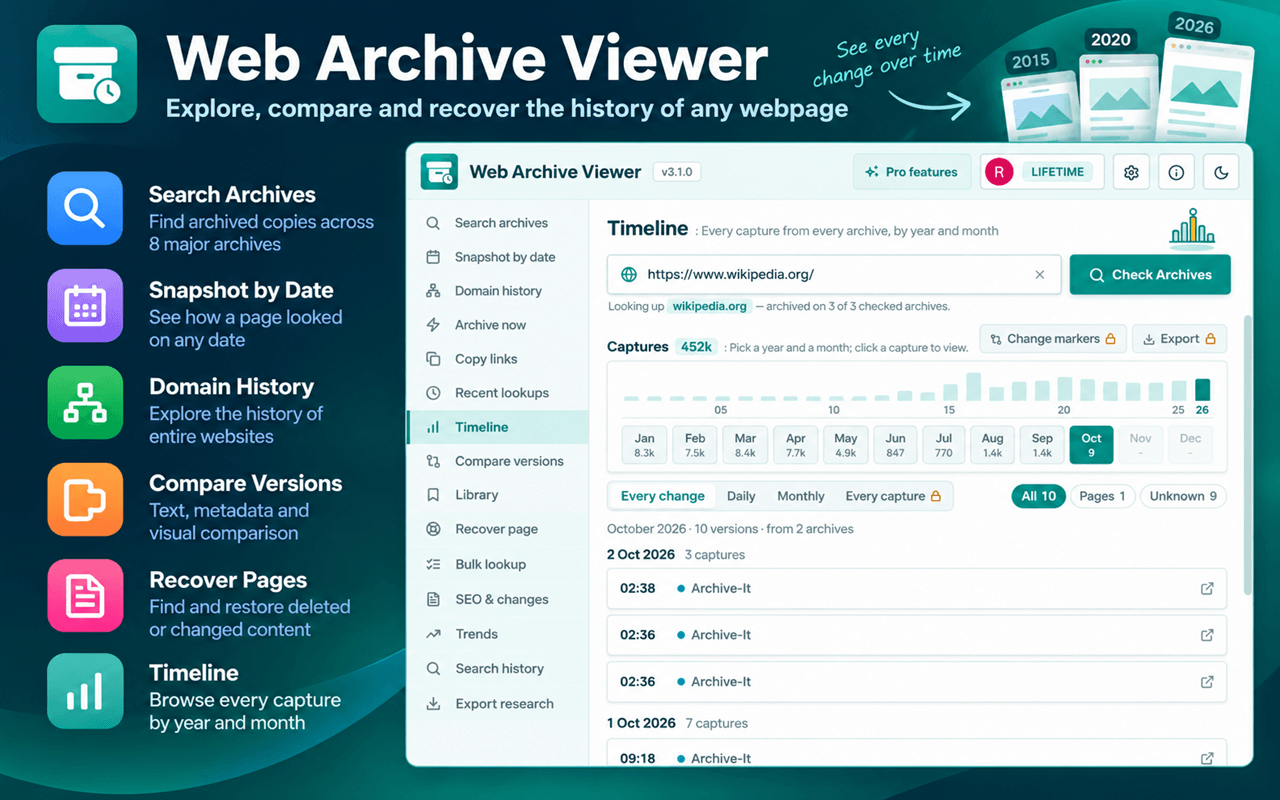The height and width of the screenshot is (800, 1280).
Task: Switch to the Monthly view
Action: (x=801, y=496)
